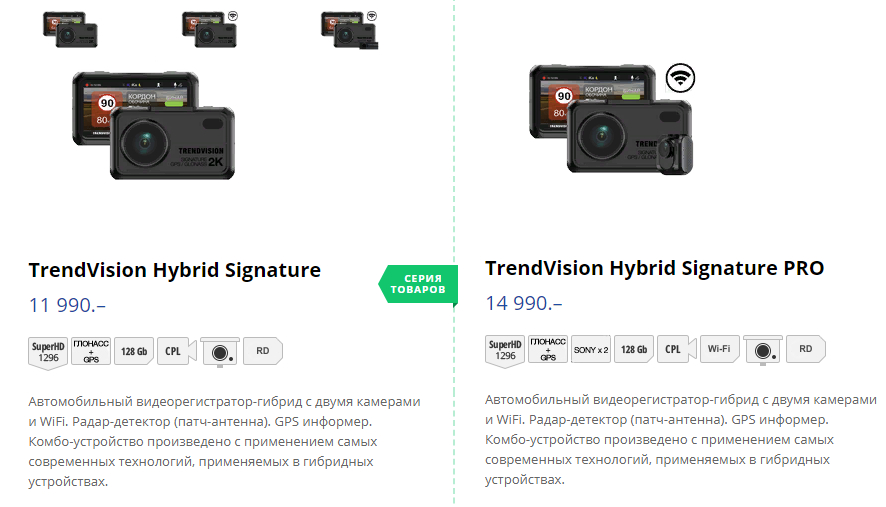The height and width of the screenshot is (507, 886).
Task: Click the 14 990 price of Signature PRO
Action: [524, 304]
